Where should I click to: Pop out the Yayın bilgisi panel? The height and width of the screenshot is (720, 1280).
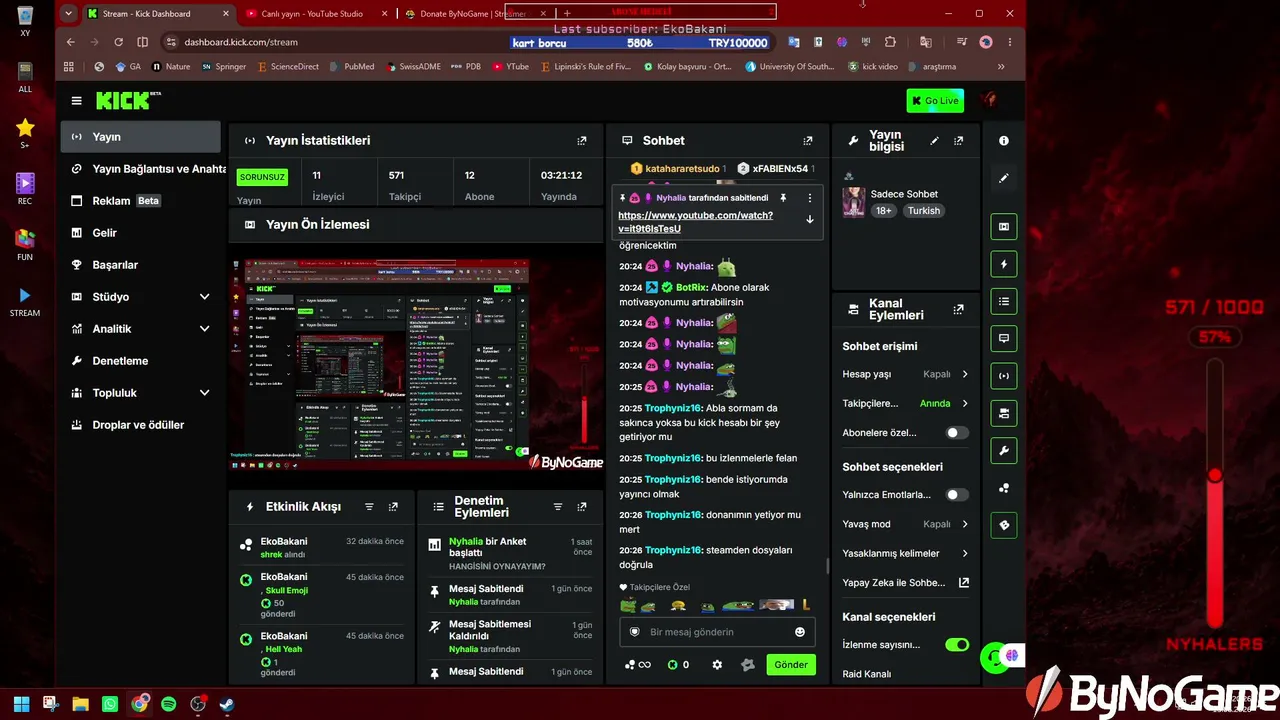click(x=959, y=141)
